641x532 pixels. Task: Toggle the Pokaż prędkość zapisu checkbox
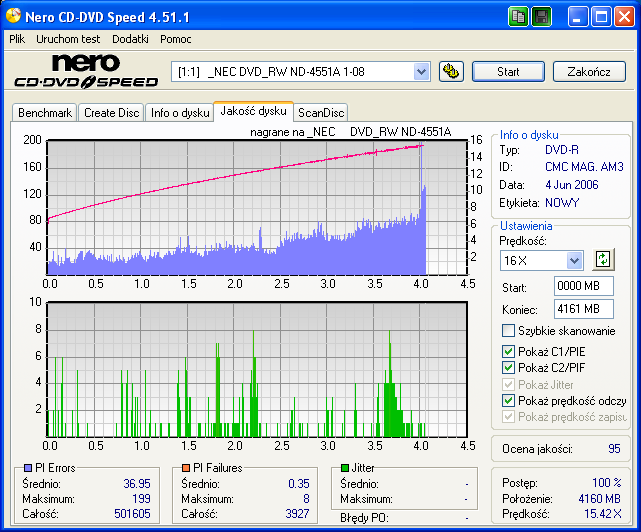[x=508, y=417]
